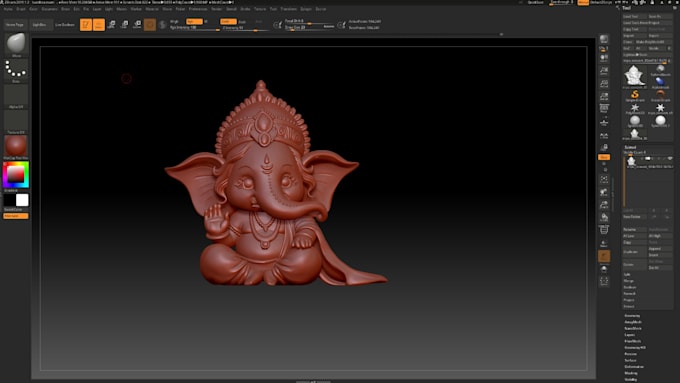The image size is (680, 383).
Task: Expand the Split section in Subtool
Action: click(x=627, y=275)
